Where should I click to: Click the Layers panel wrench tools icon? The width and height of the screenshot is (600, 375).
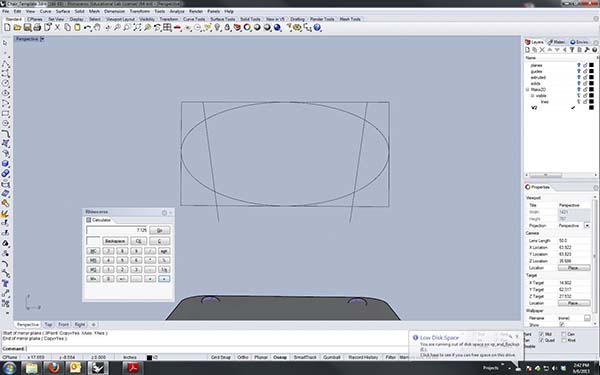587,50
